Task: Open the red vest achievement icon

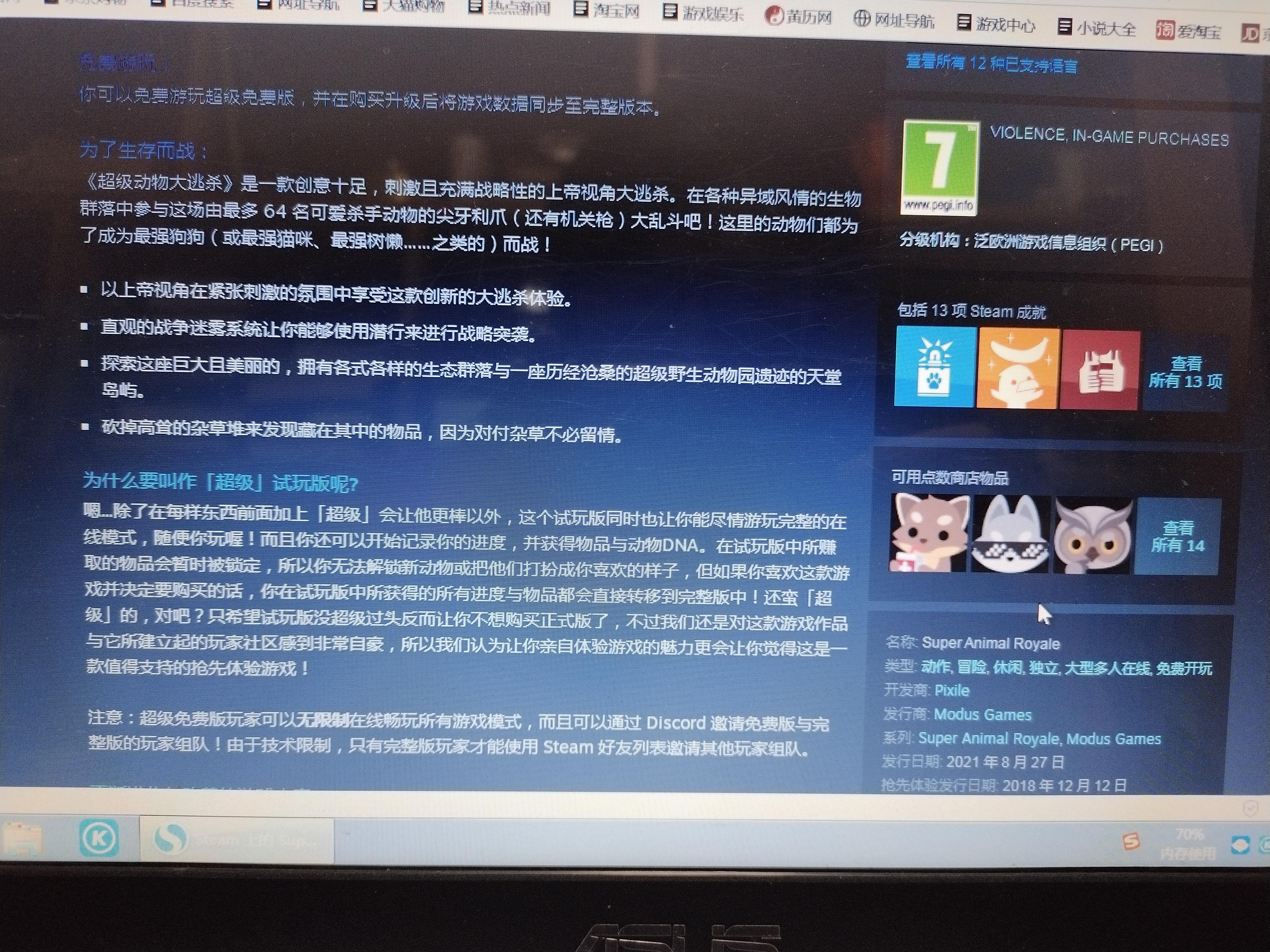Action: (1099, 370)
